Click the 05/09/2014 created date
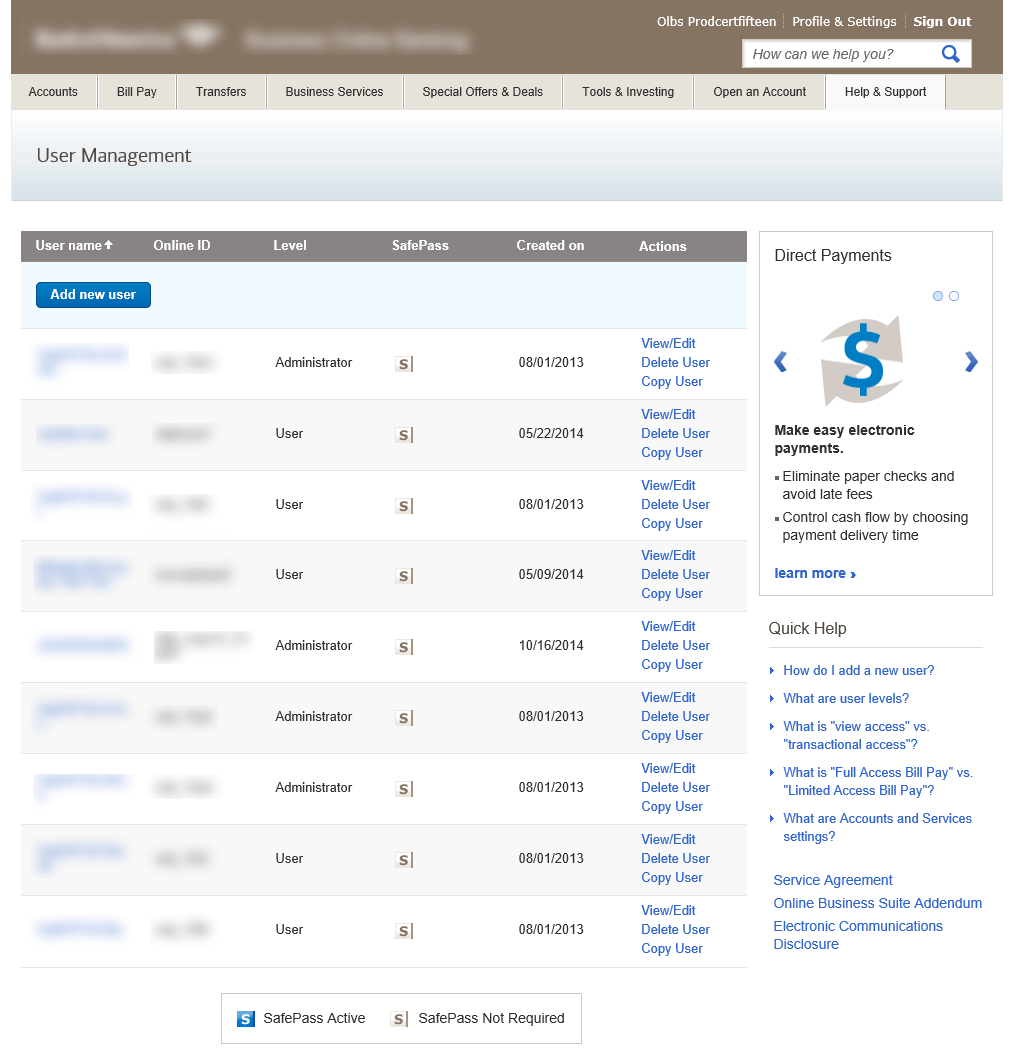1009x1058 pixels. pos(551,574)
